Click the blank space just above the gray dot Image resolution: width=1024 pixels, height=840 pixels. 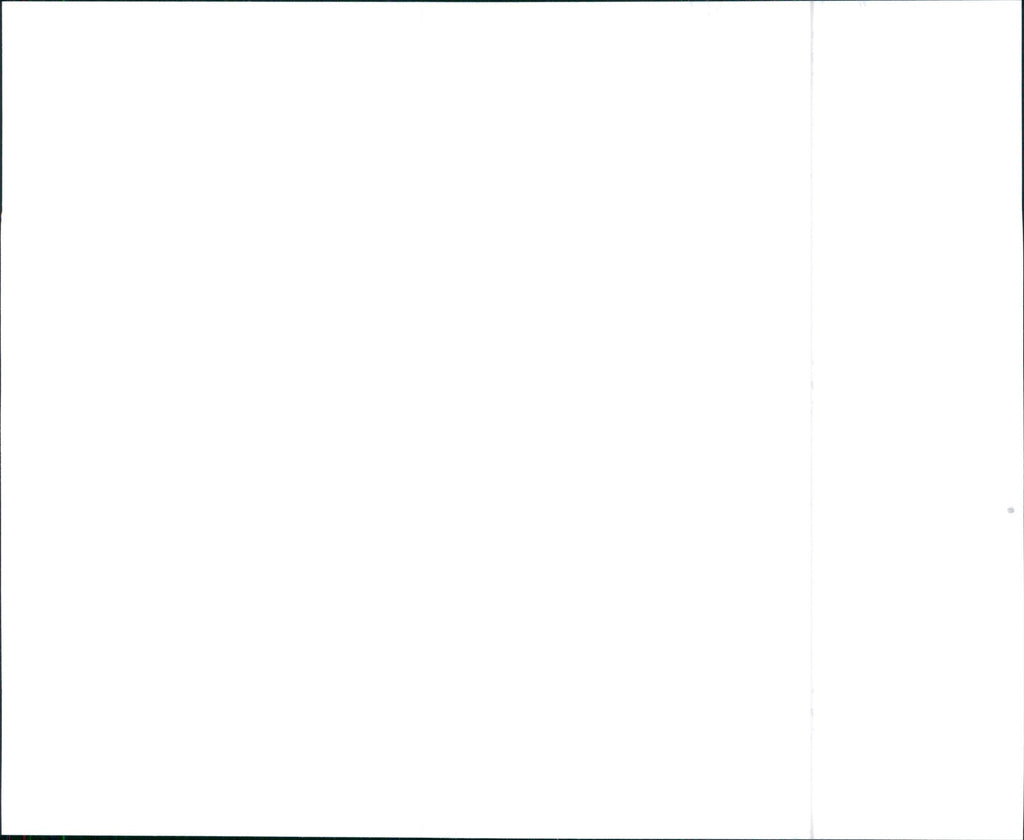coord(1010,495)
